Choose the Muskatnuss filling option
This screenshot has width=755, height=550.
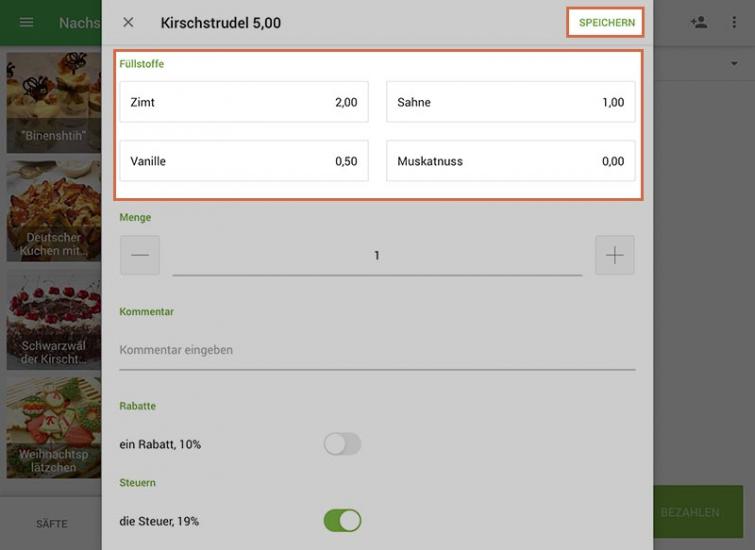click(510, 161)
